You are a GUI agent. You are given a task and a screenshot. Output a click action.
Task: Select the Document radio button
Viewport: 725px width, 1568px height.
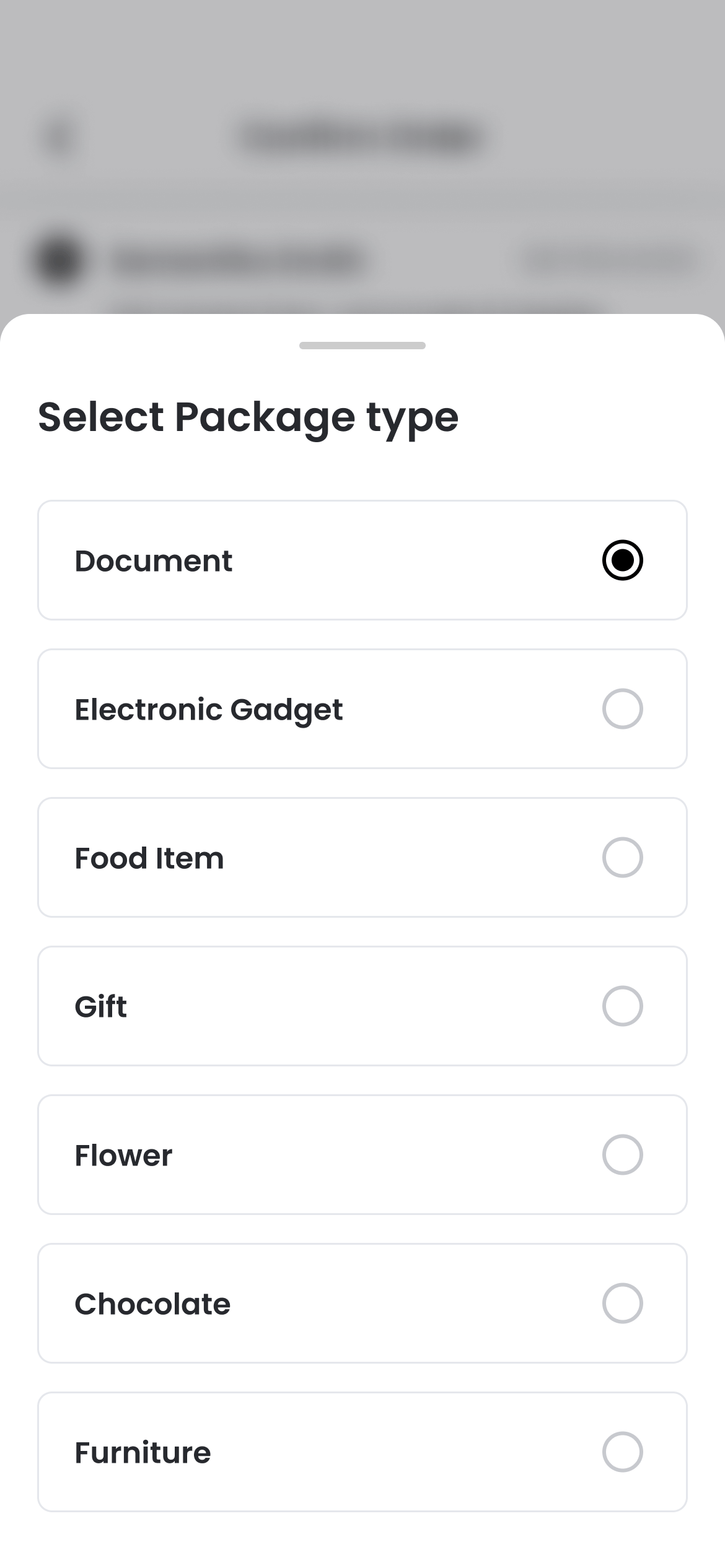pyautogui.click(x=622, y=560)
